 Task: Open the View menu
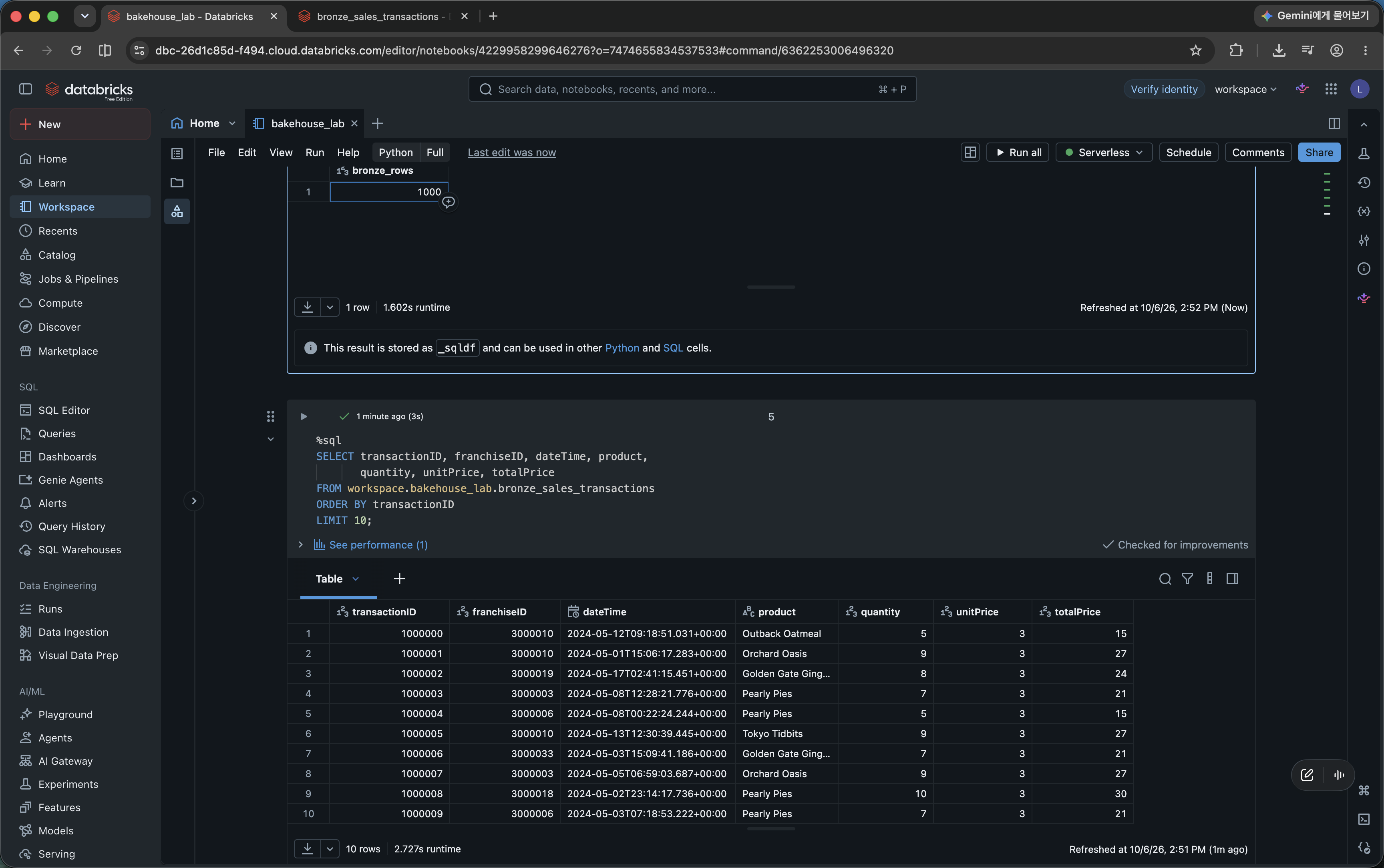pos(281,153)
